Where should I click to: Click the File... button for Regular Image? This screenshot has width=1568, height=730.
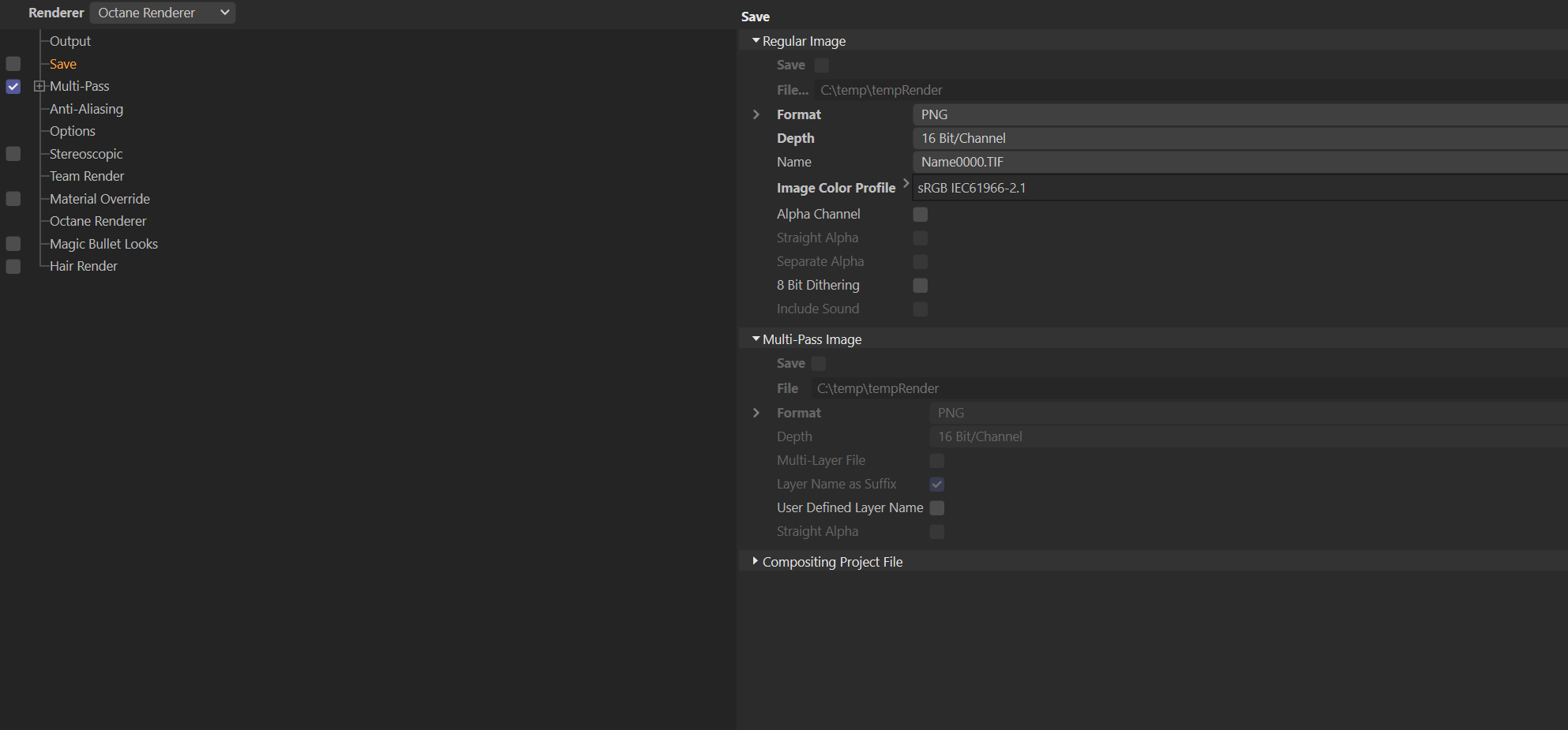pyautogui.click(x=793, y=90)
